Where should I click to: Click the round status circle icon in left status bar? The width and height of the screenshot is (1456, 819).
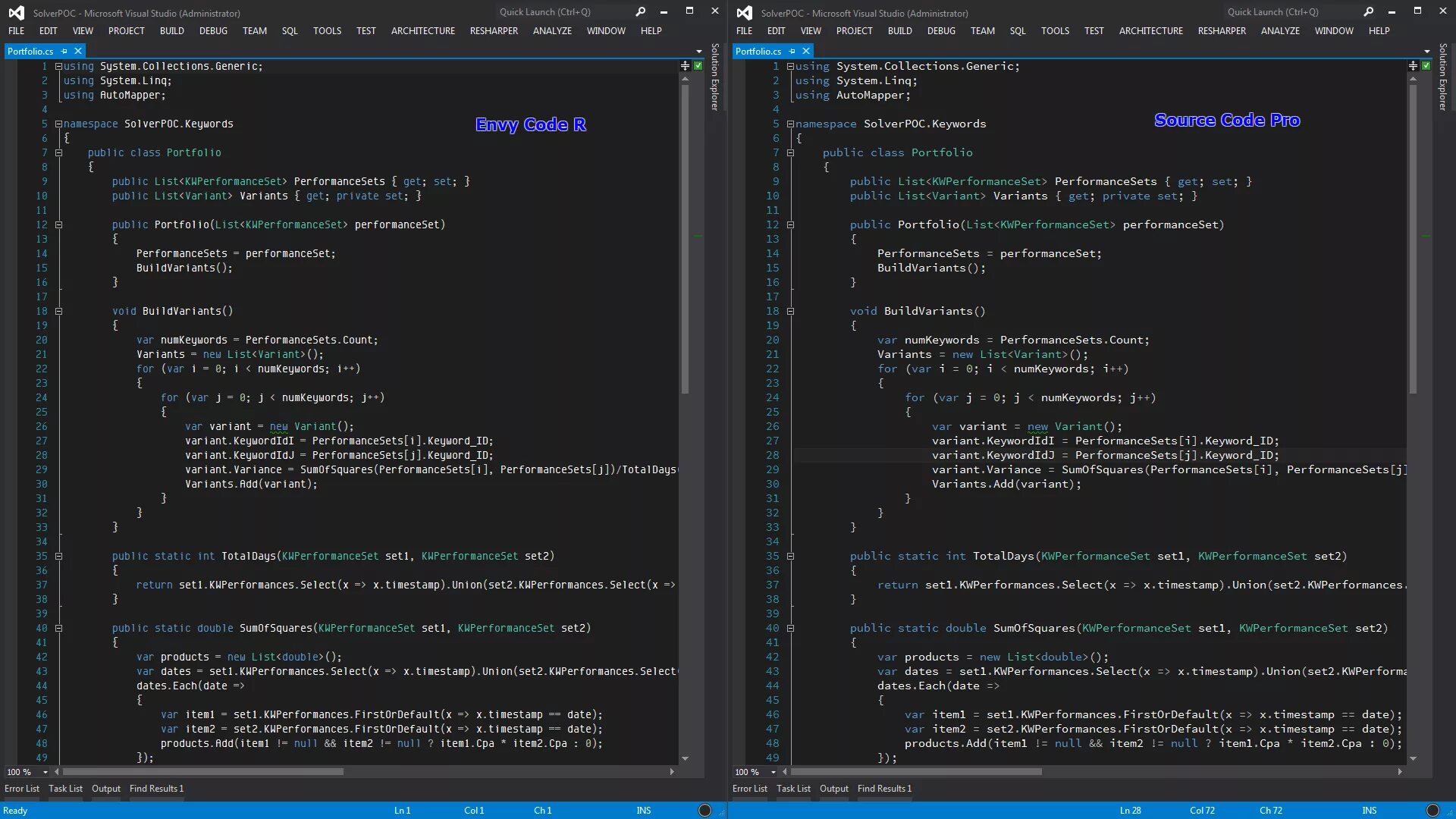tap(704, 810)
